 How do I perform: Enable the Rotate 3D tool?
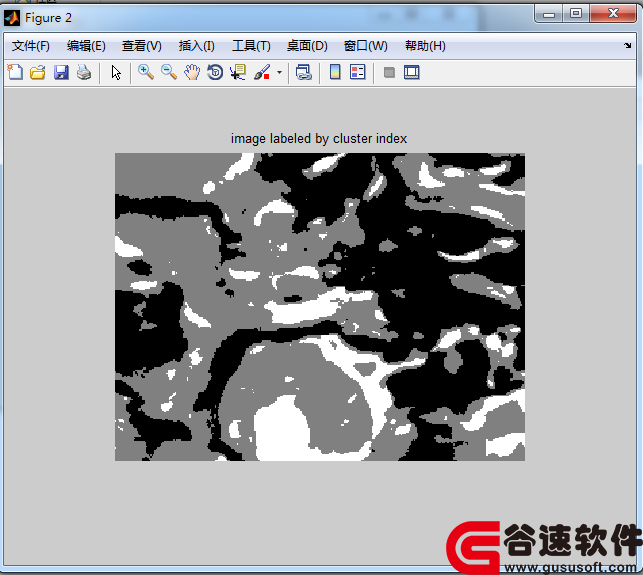[215, 73]
